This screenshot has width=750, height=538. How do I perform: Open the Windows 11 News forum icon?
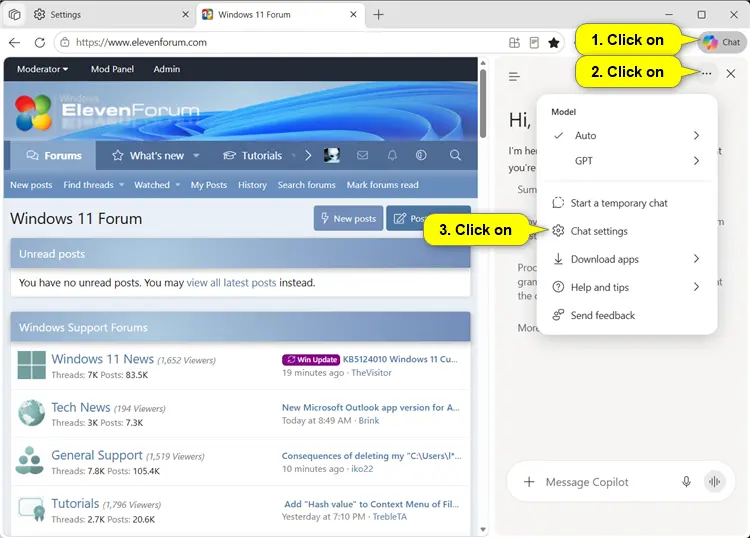coord(32,365)
